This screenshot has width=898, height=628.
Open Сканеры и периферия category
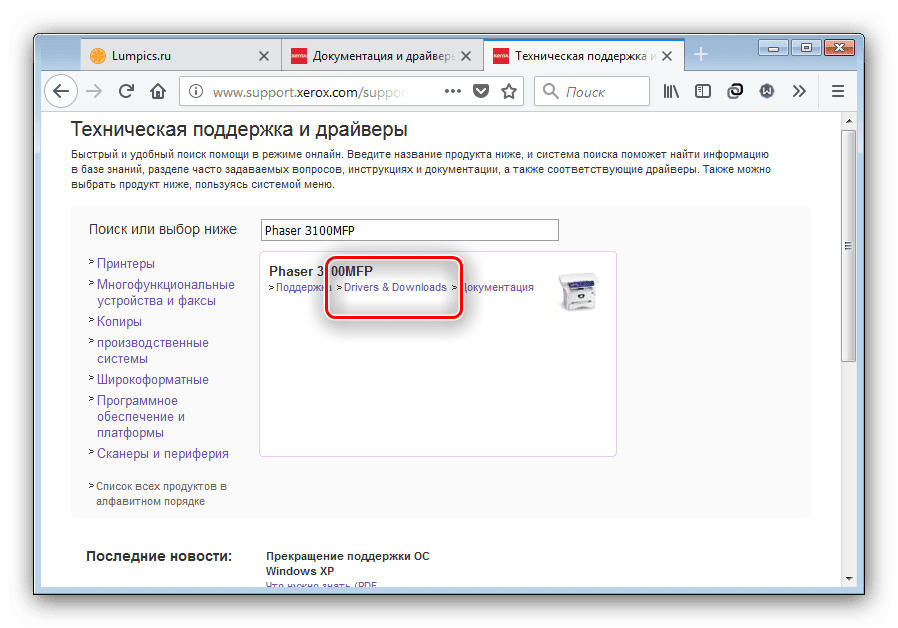point(163,453)
